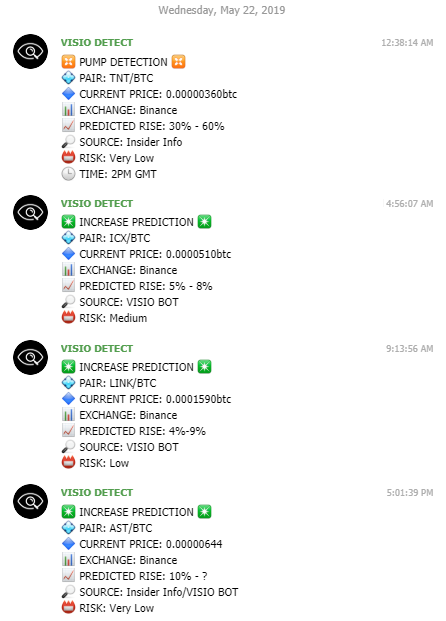Click the Wednesday, May 22, 2019 date header

222,10
